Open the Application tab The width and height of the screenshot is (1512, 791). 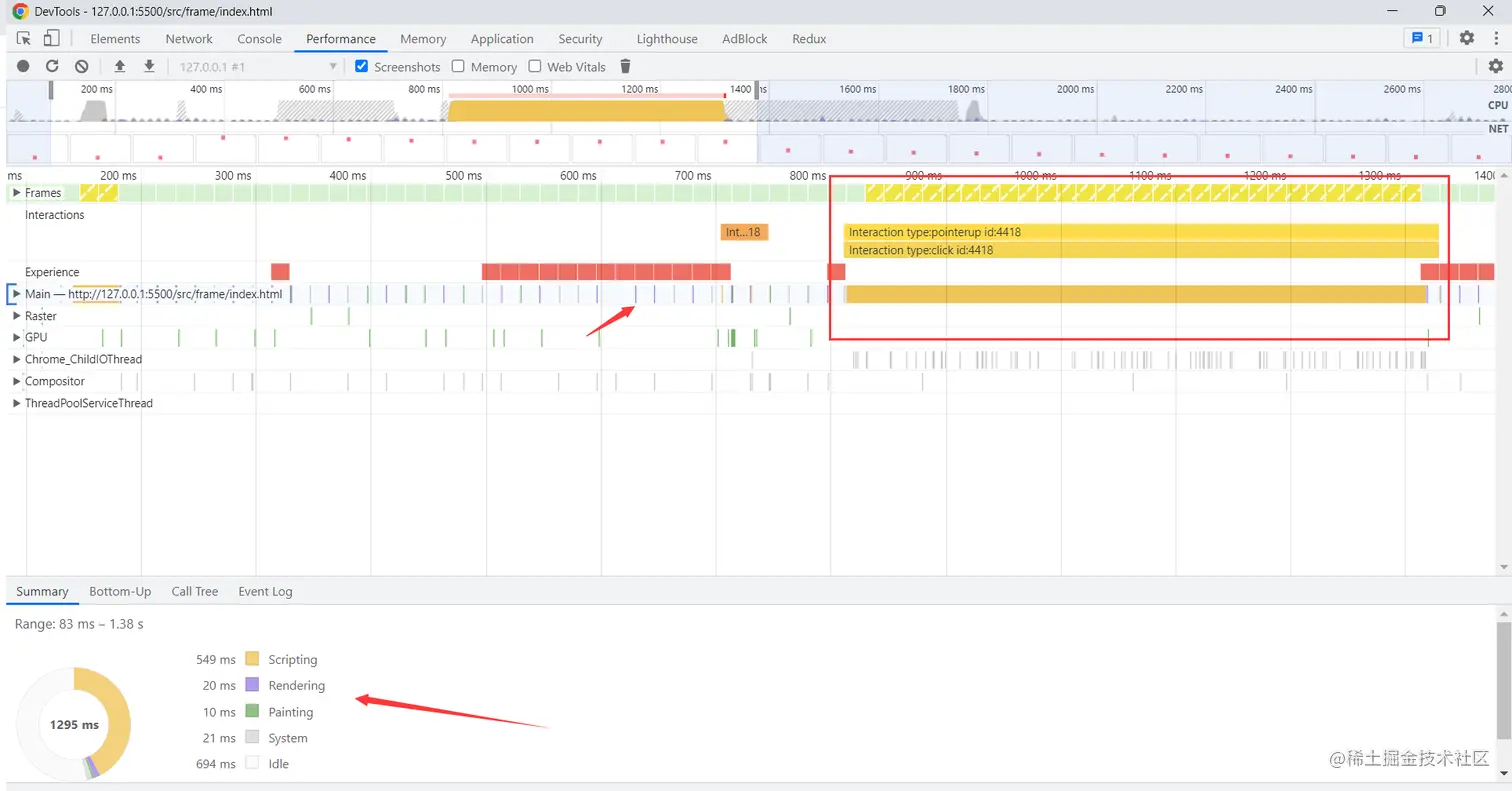(x=502, y=39)
